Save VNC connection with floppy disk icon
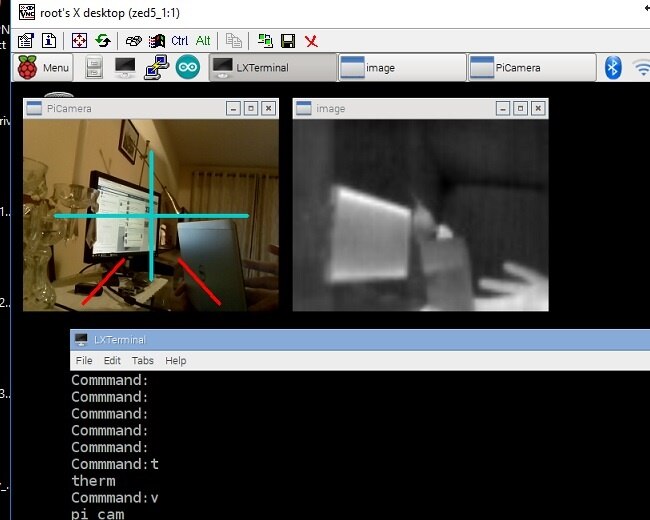 [288, 41]
